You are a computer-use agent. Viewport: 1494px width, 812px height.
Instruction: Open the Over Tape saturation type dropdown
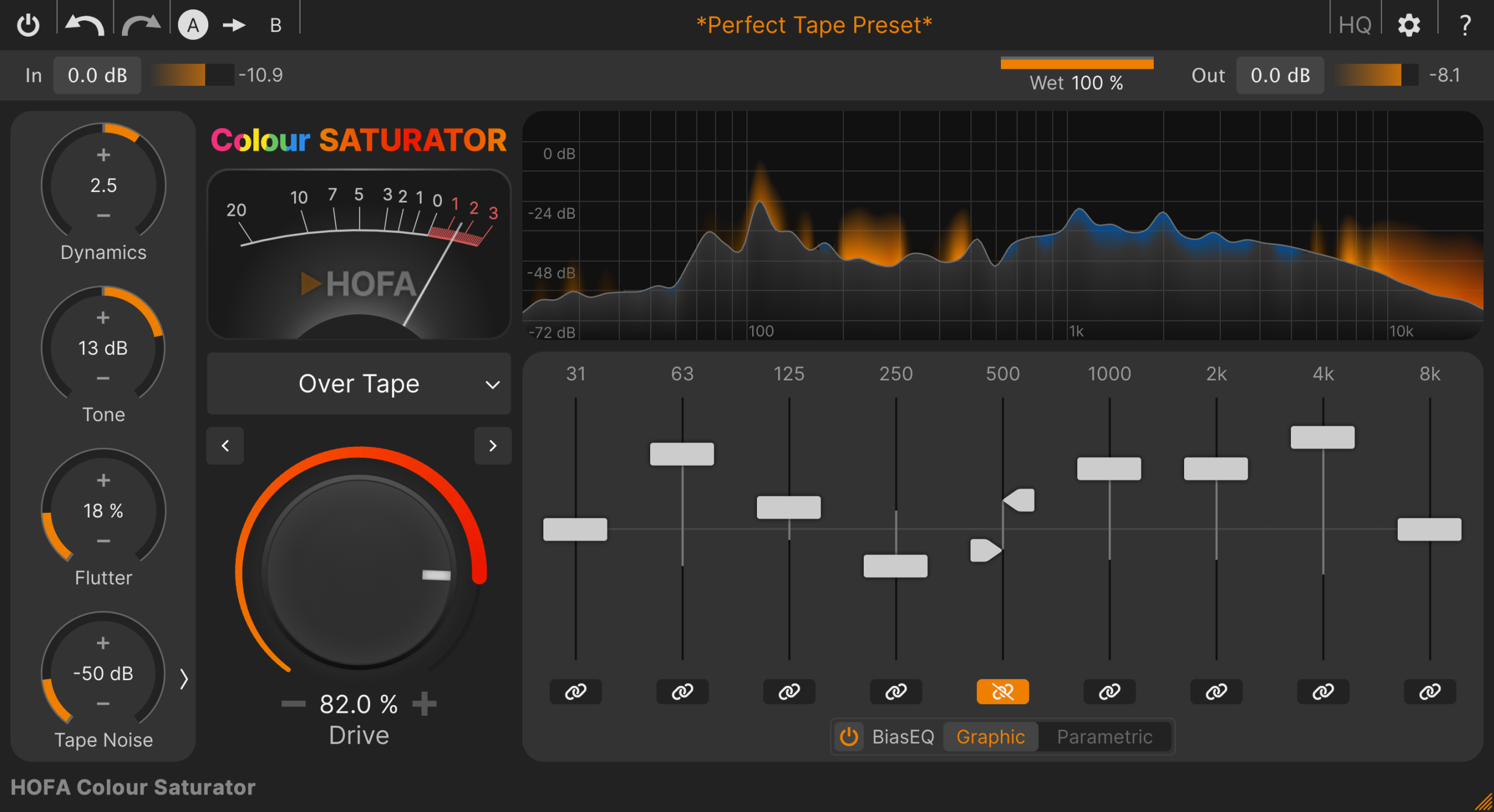point(359,384)
